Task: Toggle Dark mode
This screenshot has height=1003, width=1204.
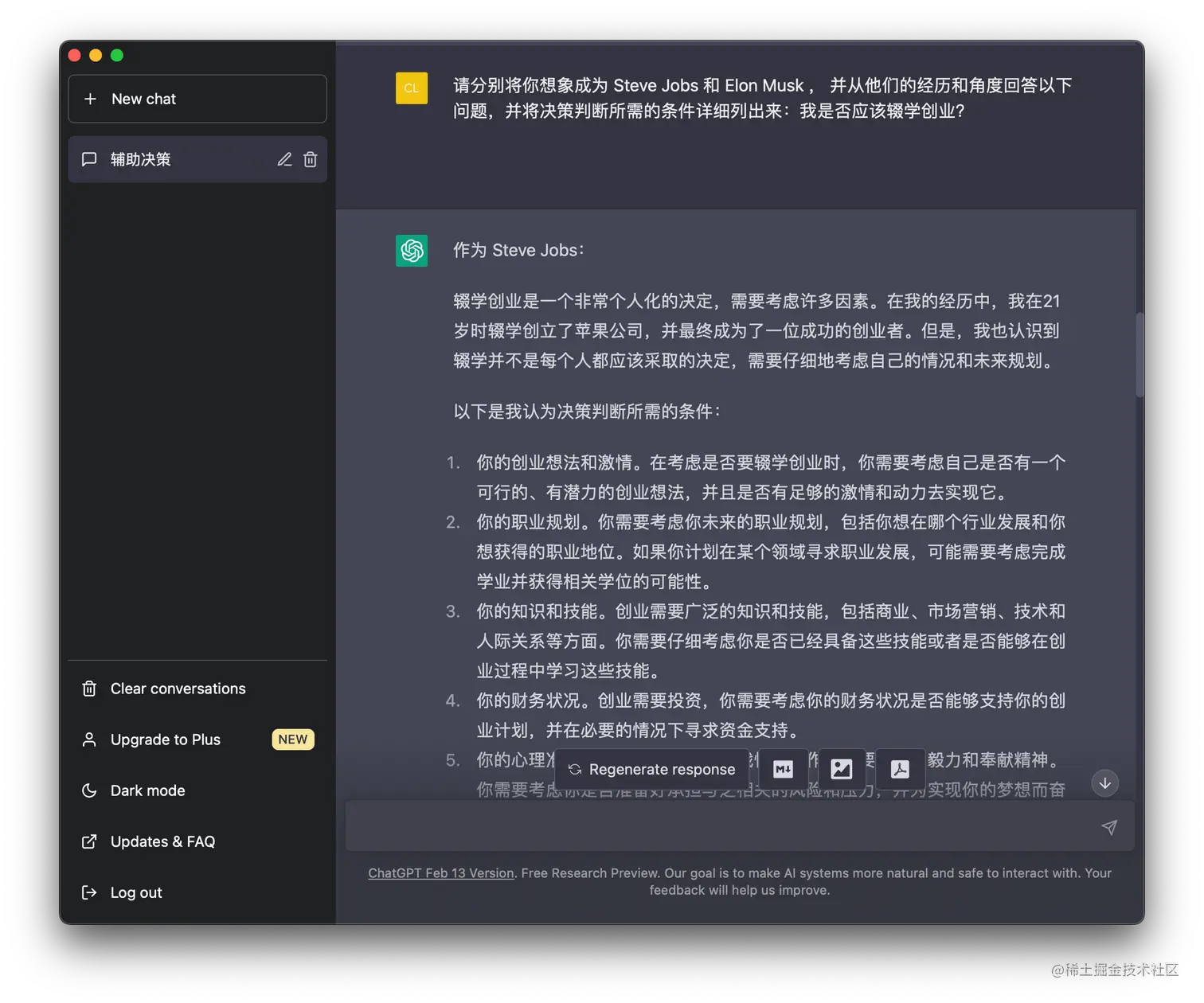Action: click(x=197, y=790)
